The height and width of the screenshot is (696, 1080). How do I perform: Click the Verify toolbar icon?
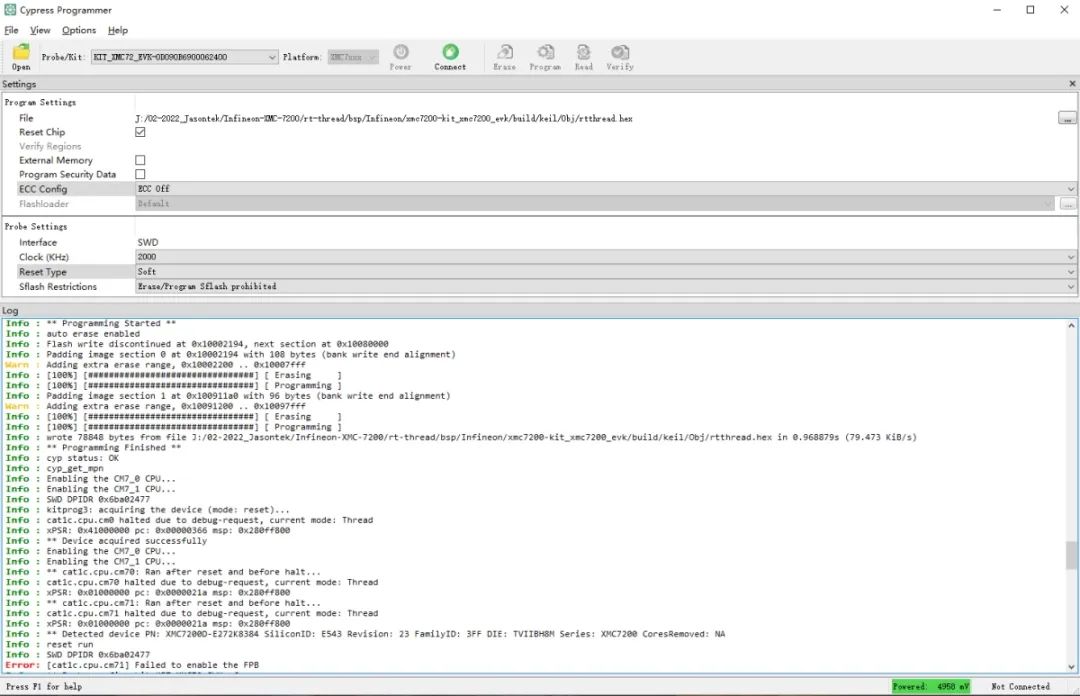620,52
